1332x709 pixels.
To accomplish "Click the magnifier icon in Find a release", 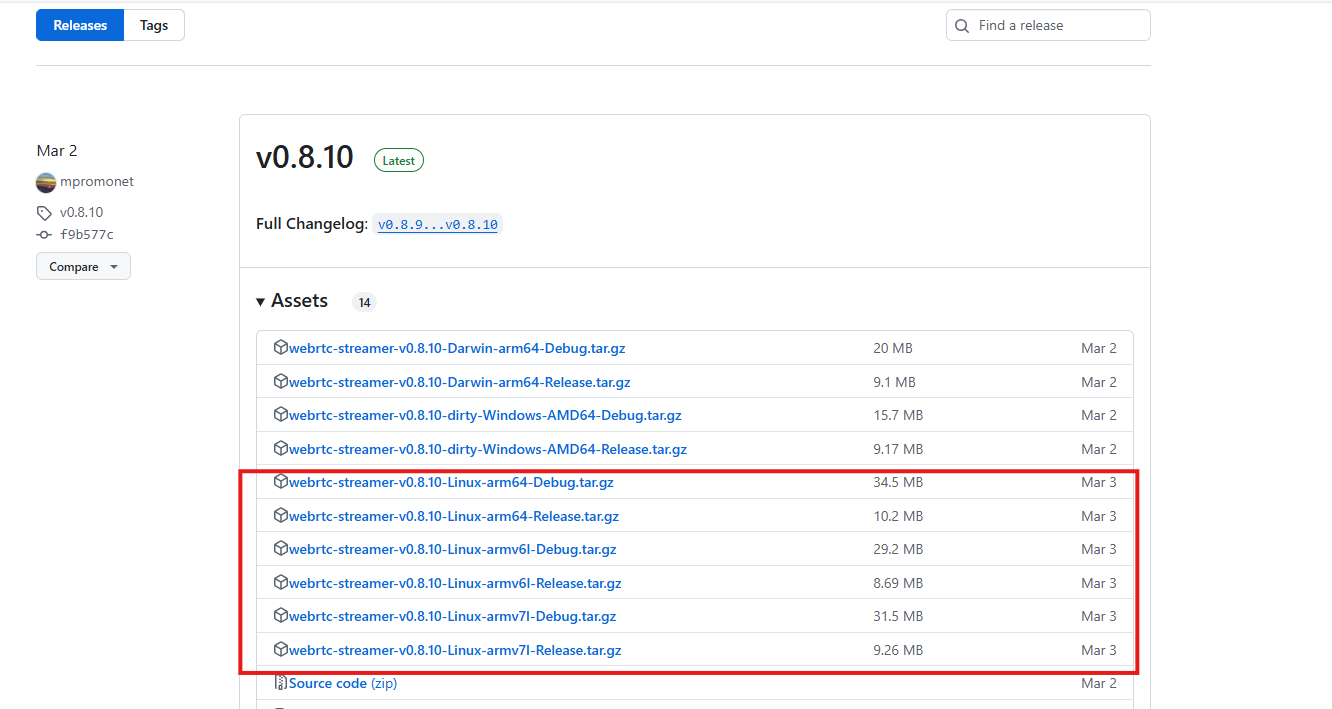I will [x=962, y=26].
